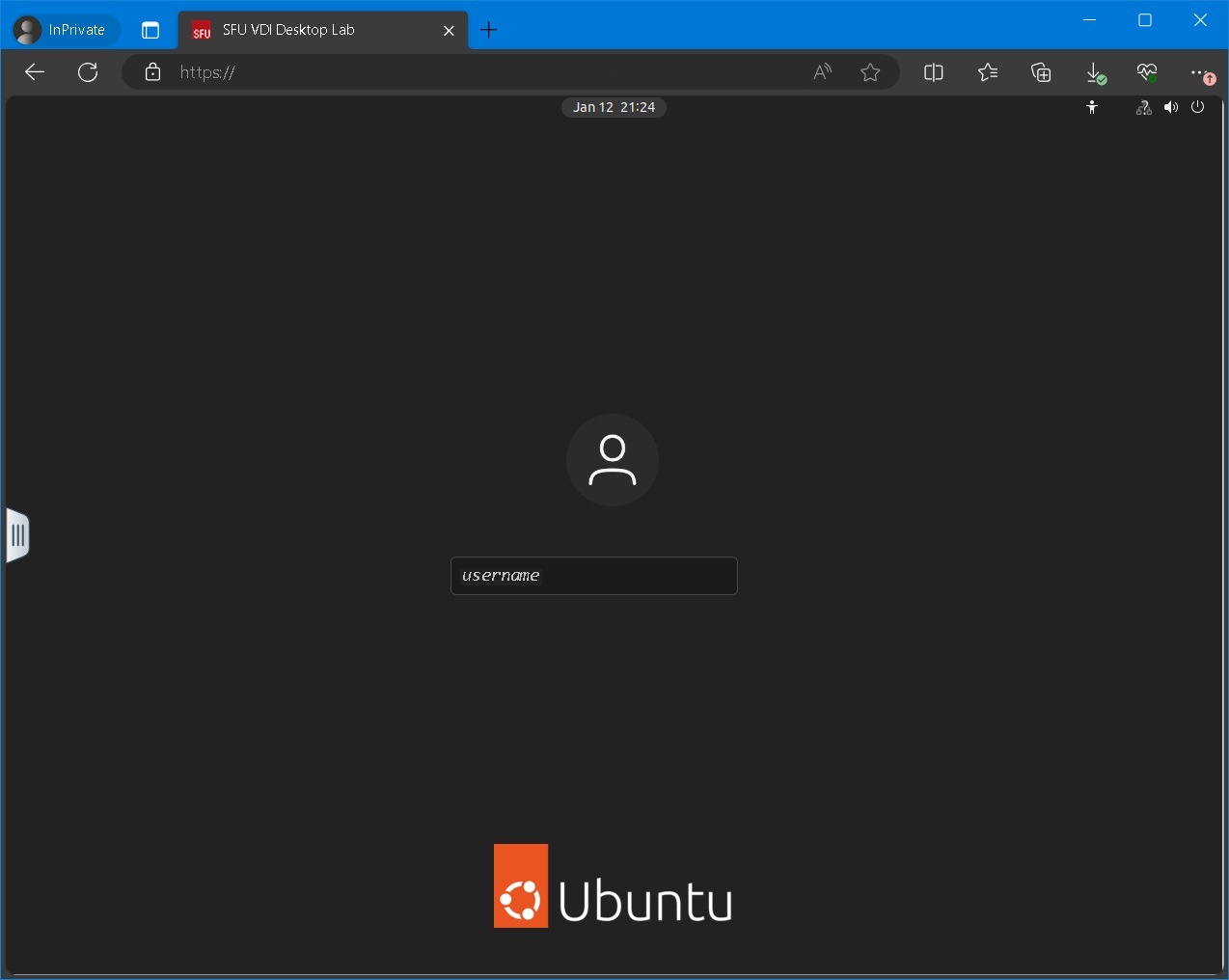Toggle the favorites bar panel
The image size is (1229, 980).
[987, 72]
